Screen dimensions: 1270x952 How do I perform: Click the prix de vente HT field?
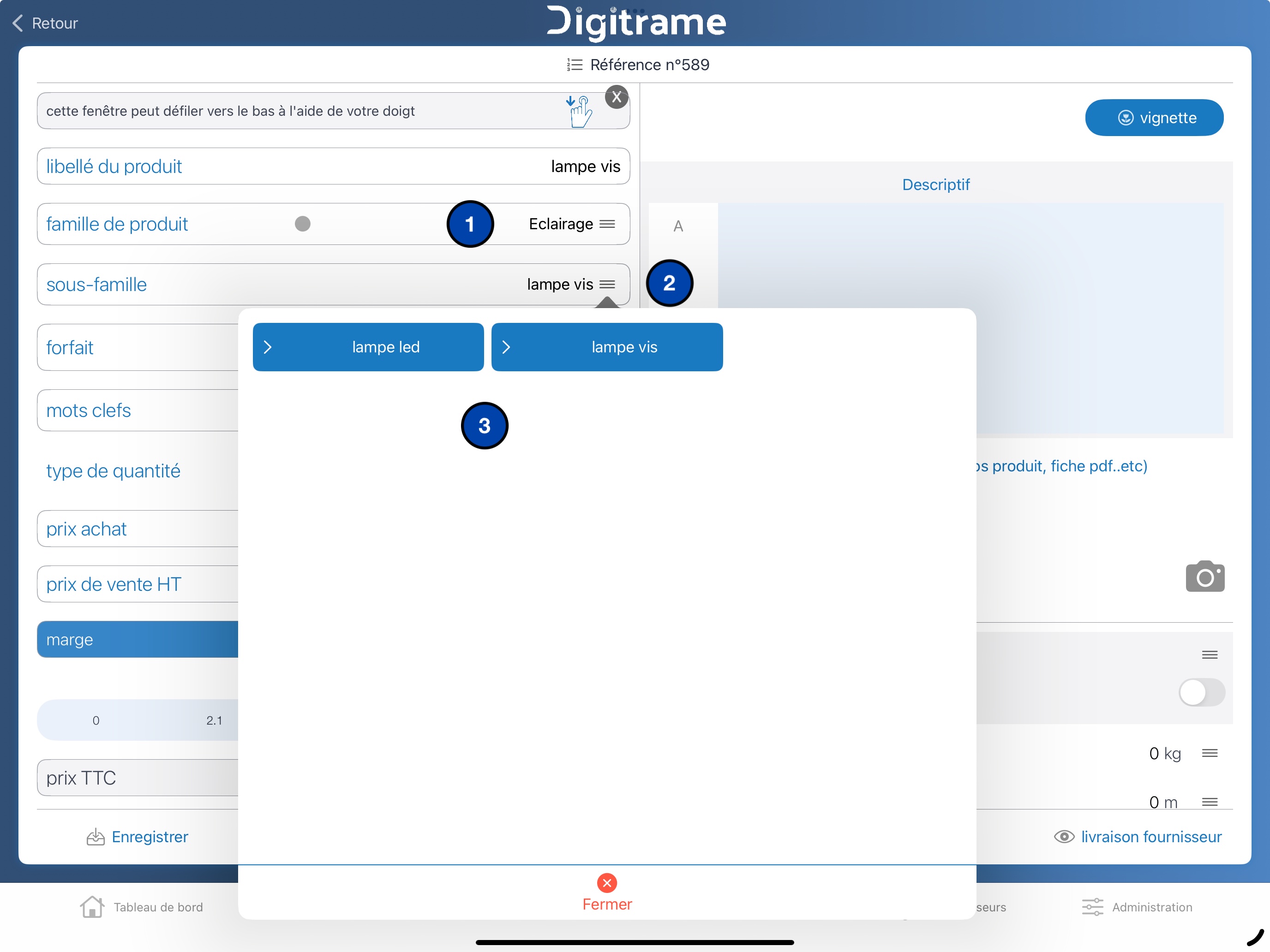click(x=138, y=584)
